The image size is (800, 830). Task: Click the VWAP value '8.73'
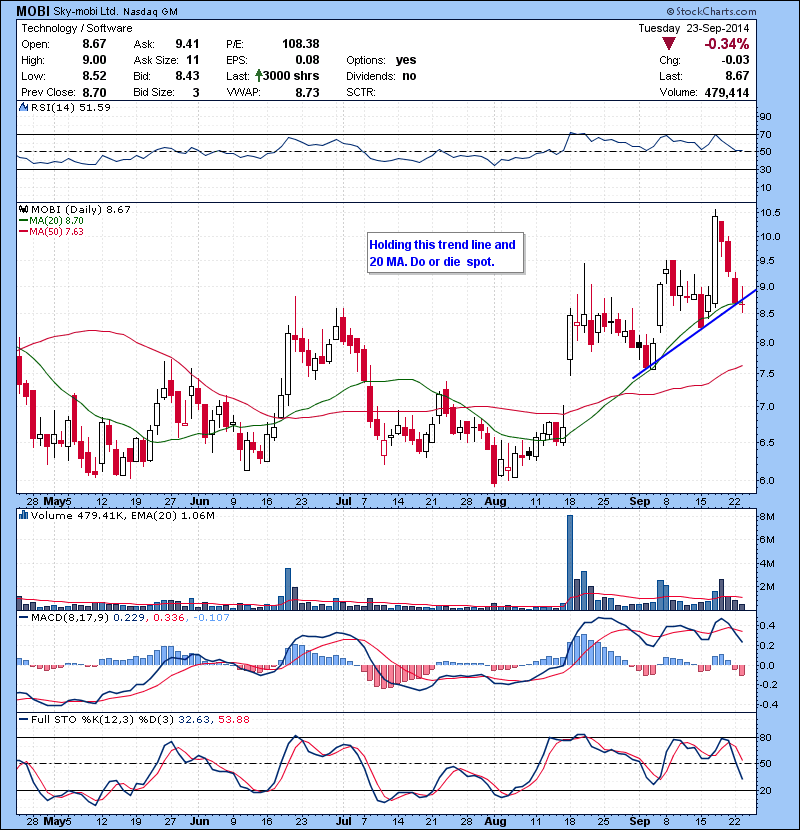click(x=308, y=93)
